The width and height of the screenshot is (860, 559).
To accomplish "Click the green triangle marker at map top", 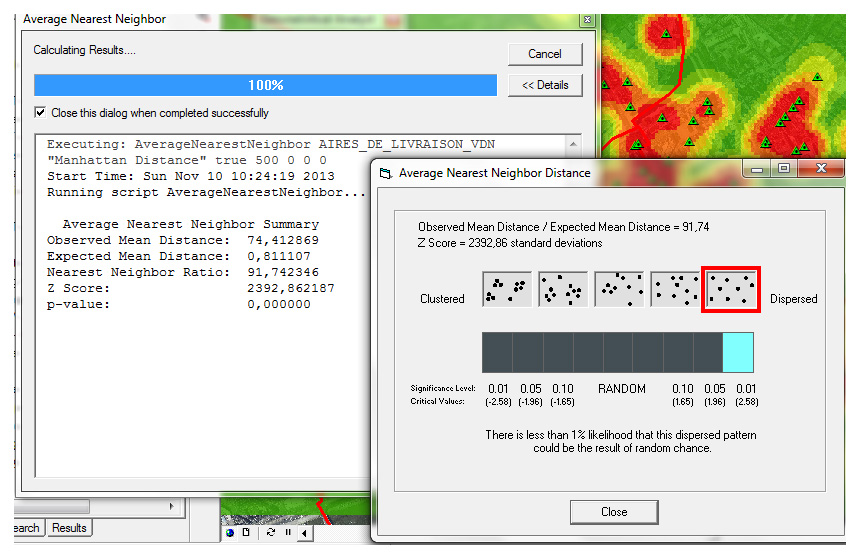I will pyautogui.click(x=664, y=34).
